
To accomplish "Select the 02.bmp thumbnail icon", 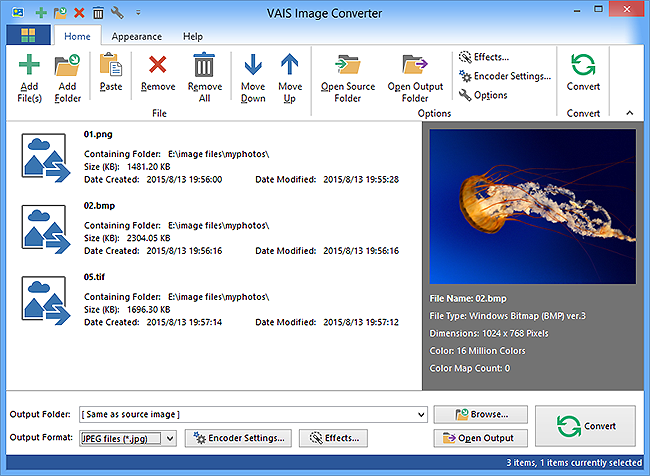I will click(x=46, y=229).
